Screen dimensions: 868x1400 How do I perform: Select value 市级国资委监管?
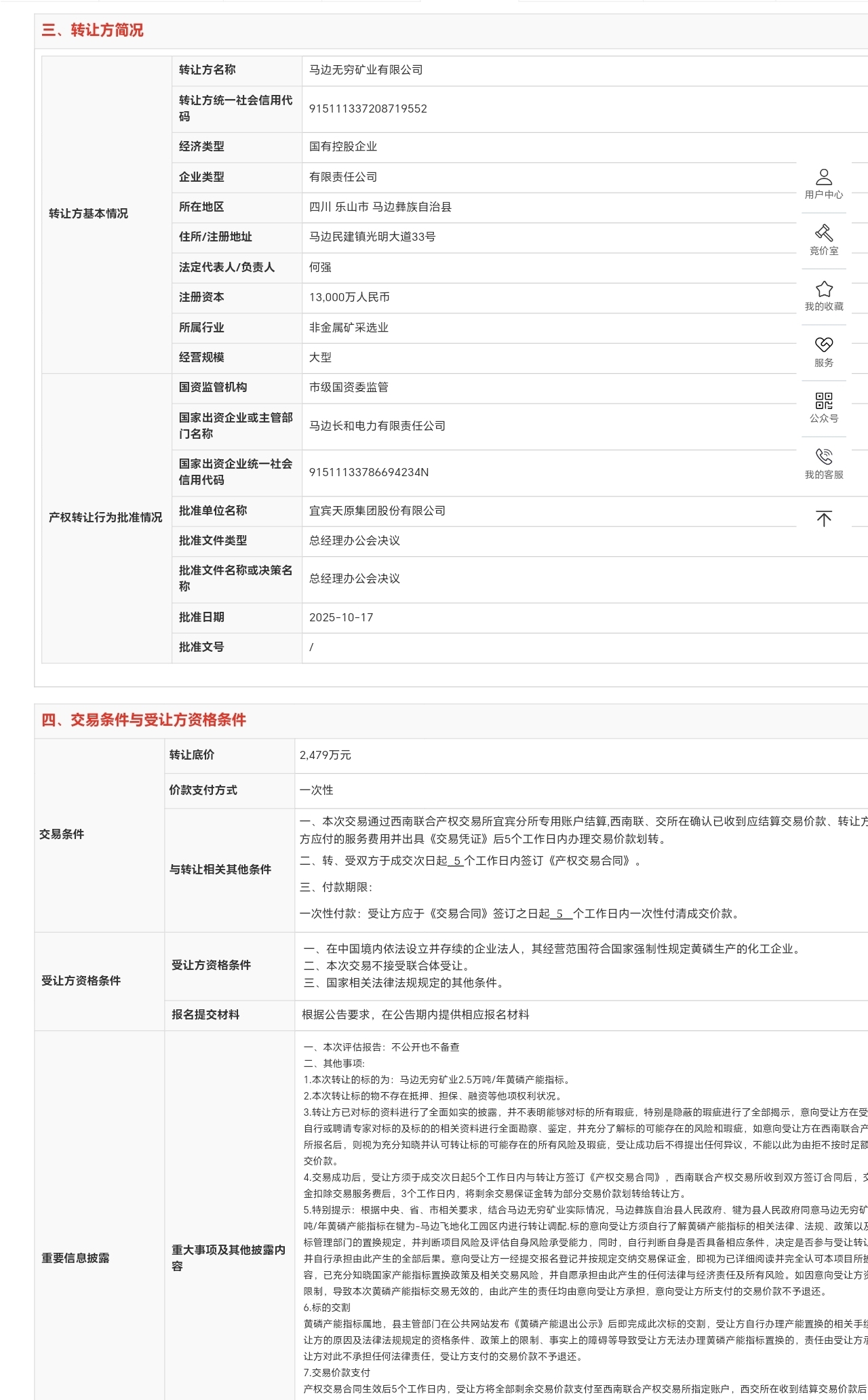pyautogui.click(x=349, y=387)
